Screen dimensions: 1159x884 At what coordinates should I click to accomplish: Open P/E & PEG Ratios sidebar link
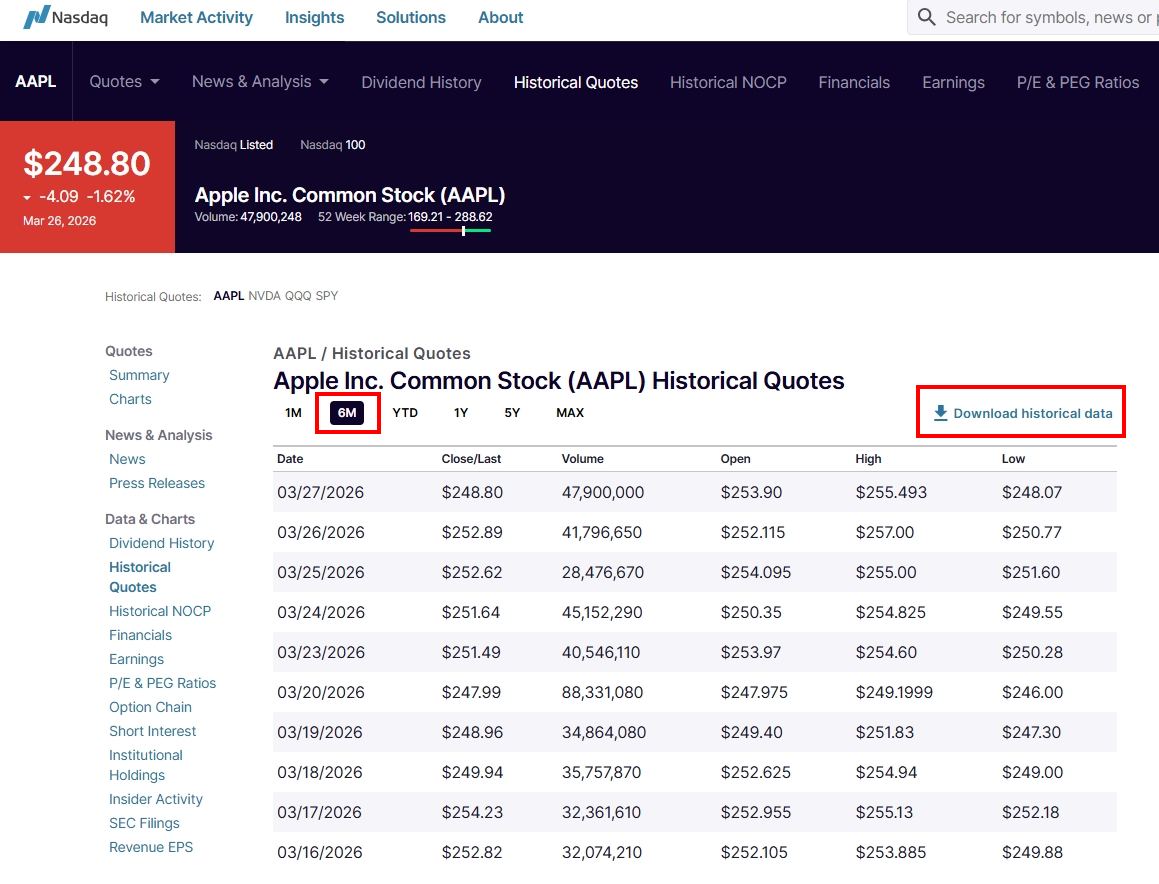163,683
